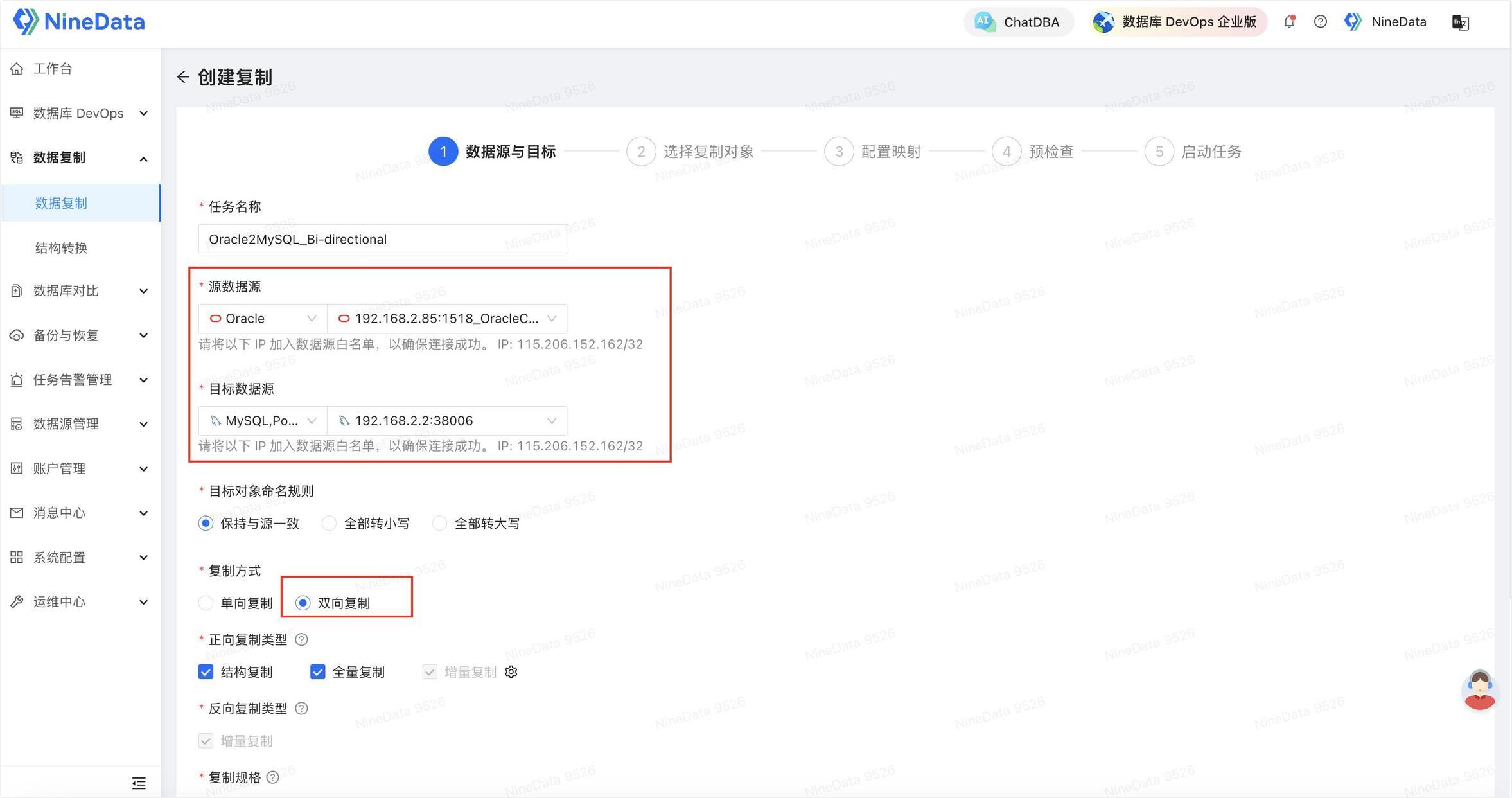
Task: Expand 消息中心 menu
Action: 80,513
